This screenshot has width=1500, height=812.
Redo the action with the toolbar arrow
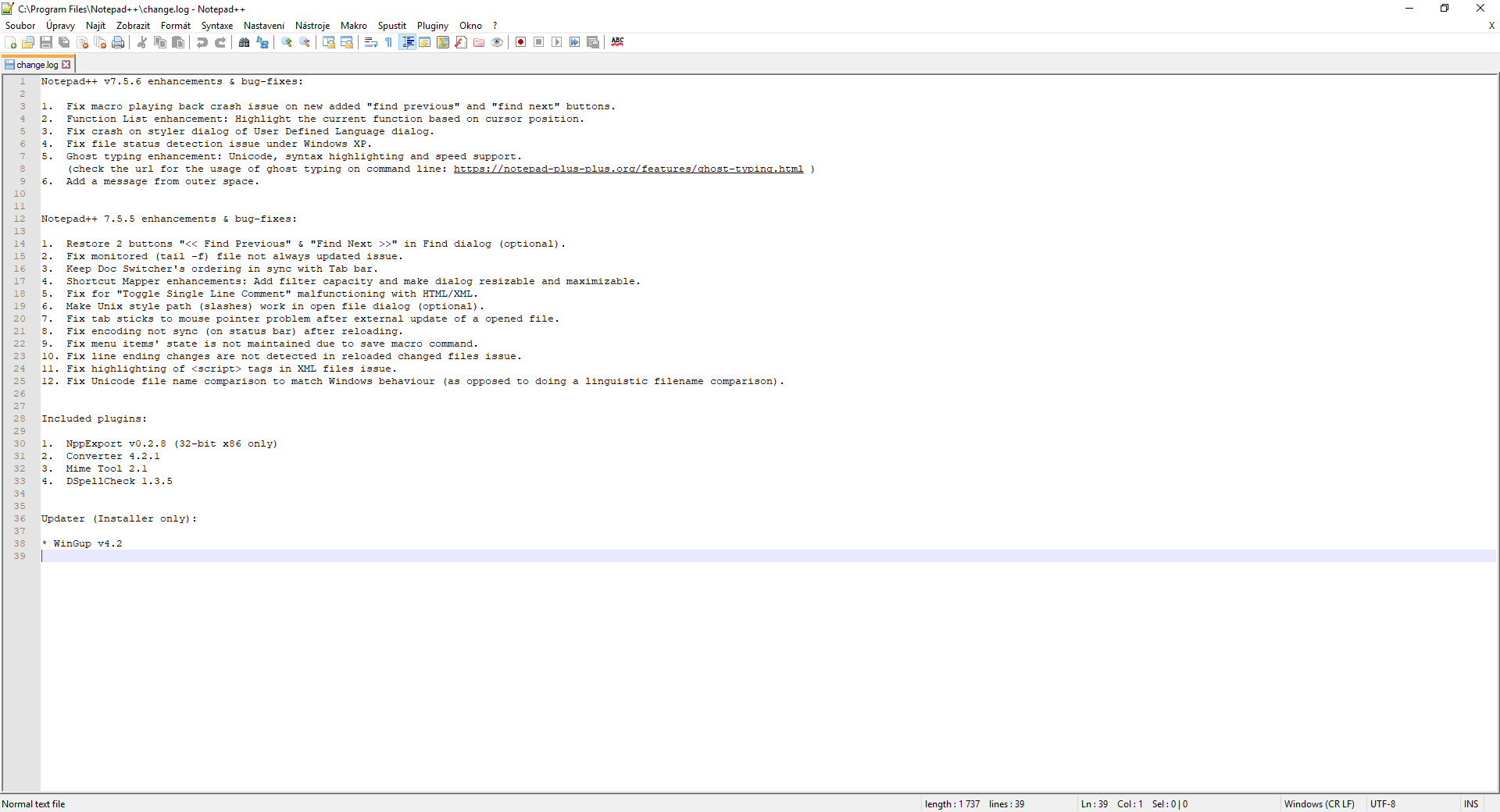220,42
